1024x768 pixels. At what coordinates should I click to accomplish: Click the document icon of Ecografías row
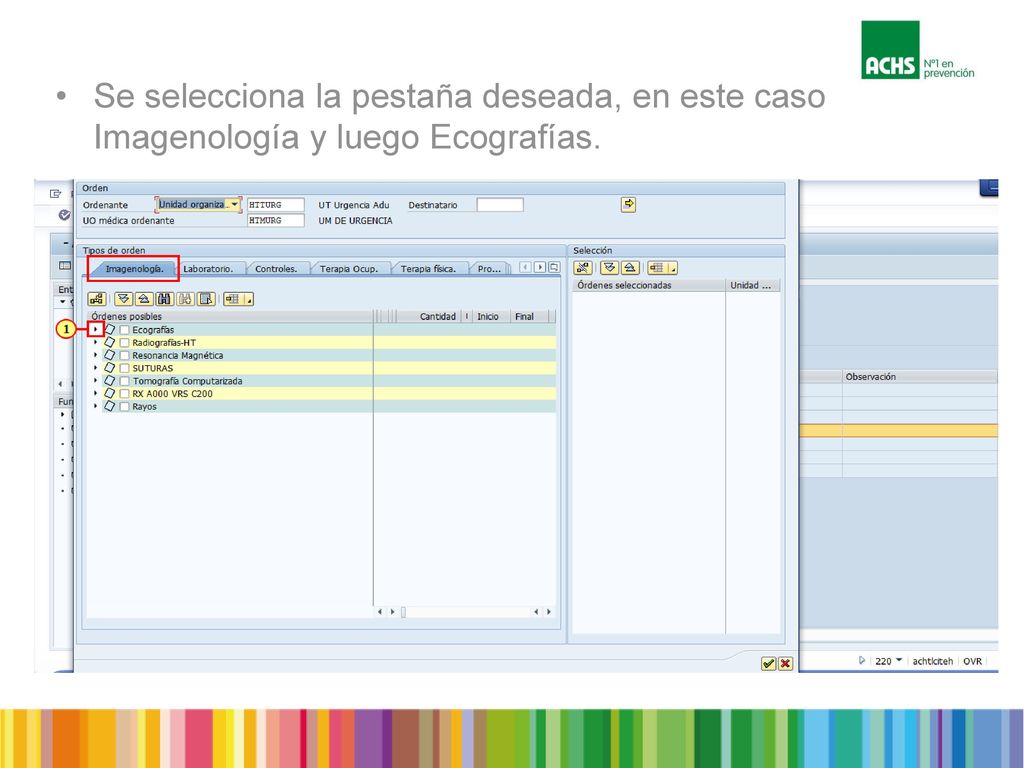coord(110,330)
